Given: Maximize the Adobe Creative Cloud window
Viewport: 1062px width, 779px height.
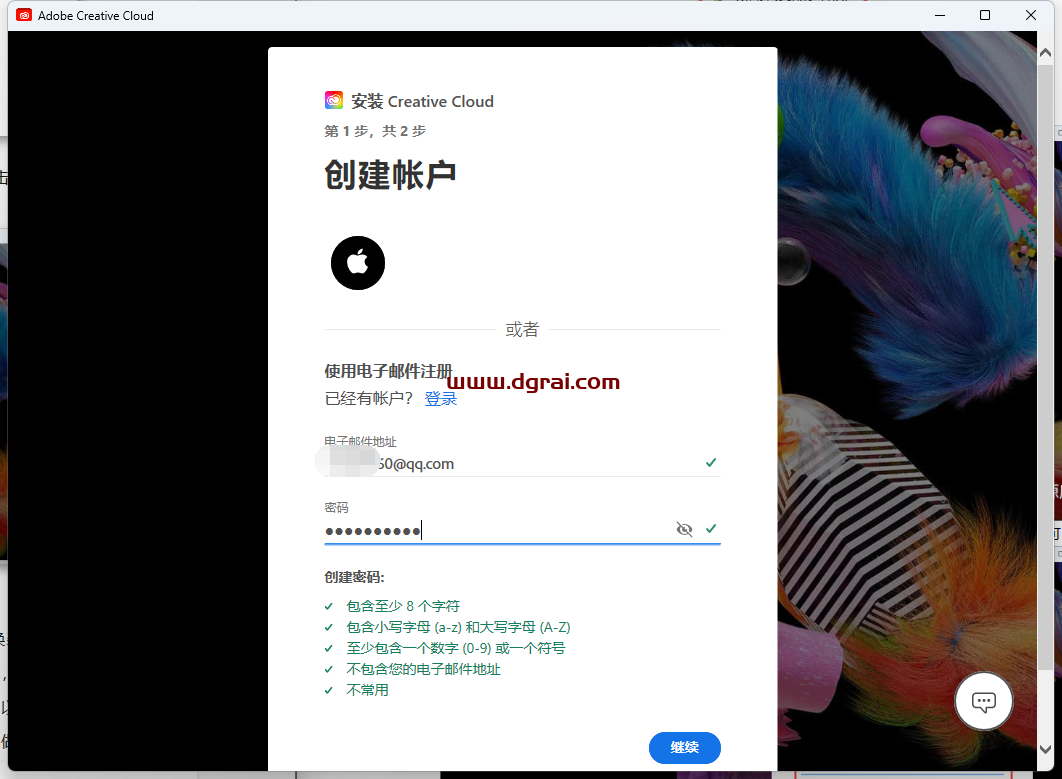Looking at the screenshot, I should (985, 15).
